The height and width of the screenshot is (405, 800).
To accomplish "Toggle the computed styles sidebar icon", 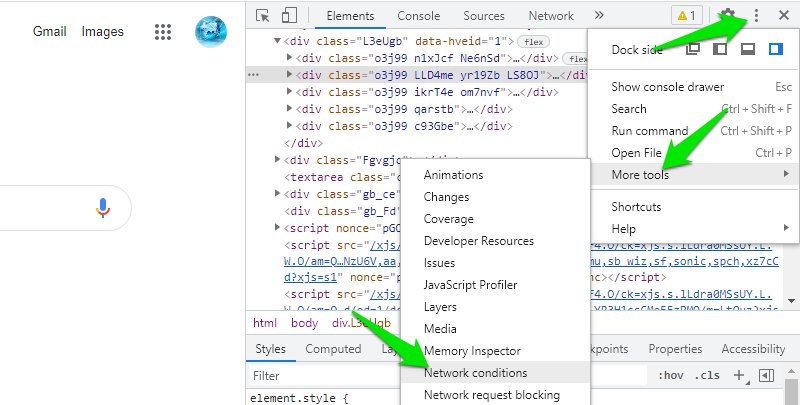I will 766,375.
